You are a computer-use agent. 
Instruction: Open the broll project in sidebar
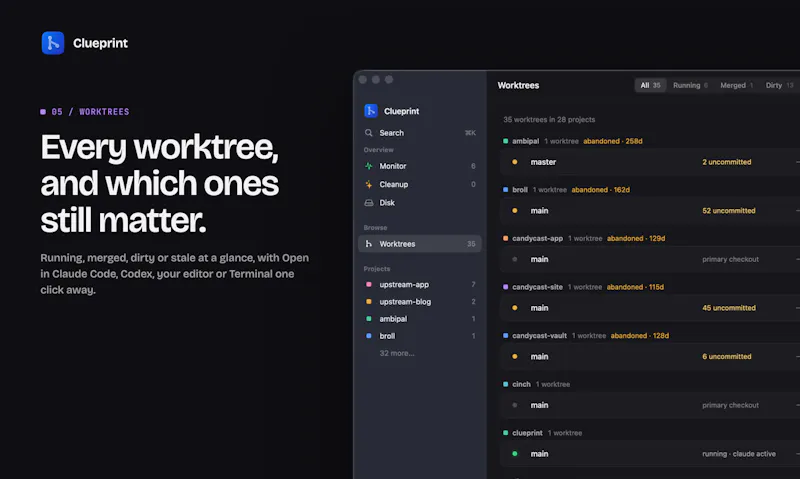[x=420, y=336]
